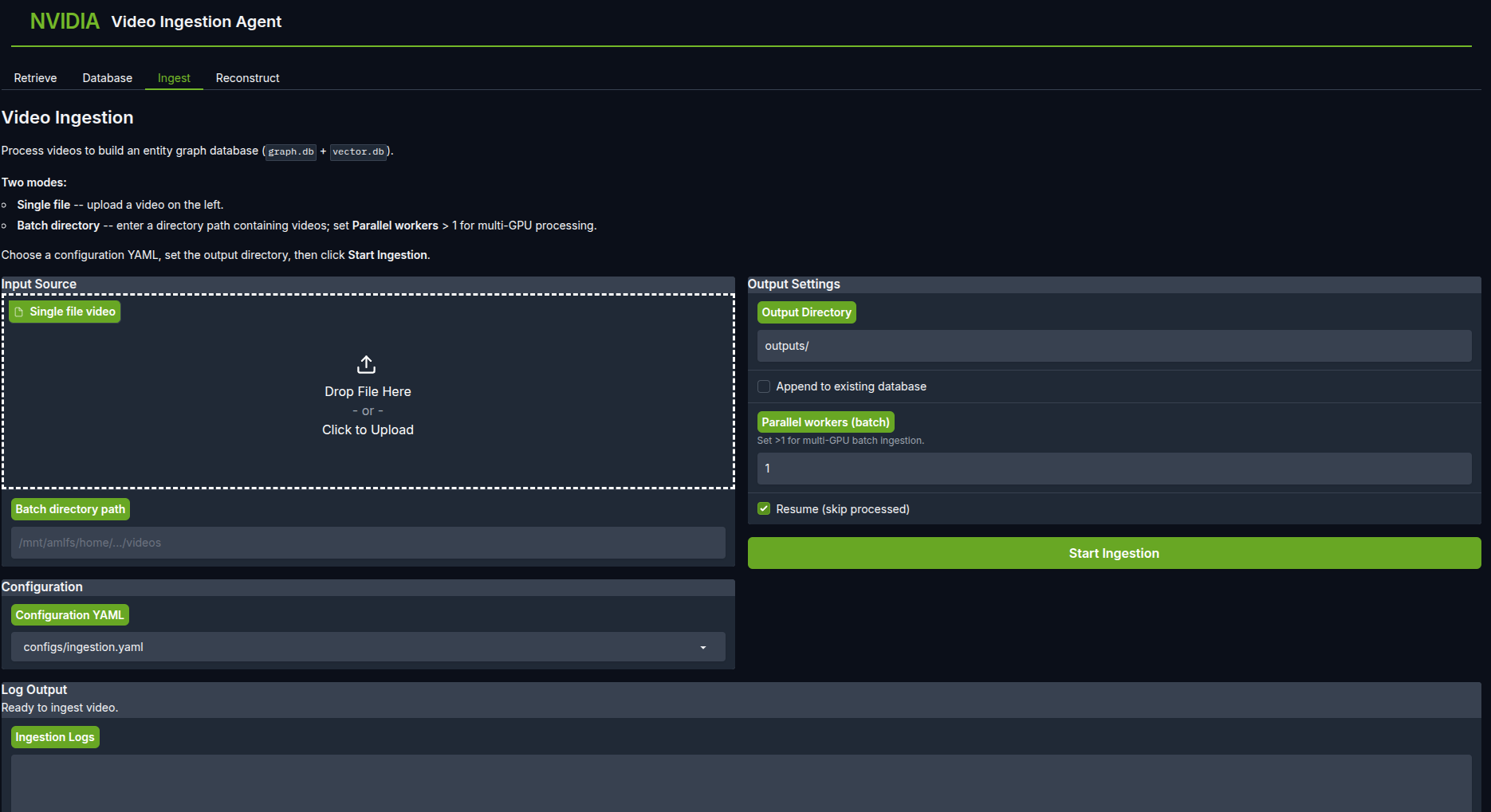
Task: Click the NVIDIA logo text
Action: [65, 22]
